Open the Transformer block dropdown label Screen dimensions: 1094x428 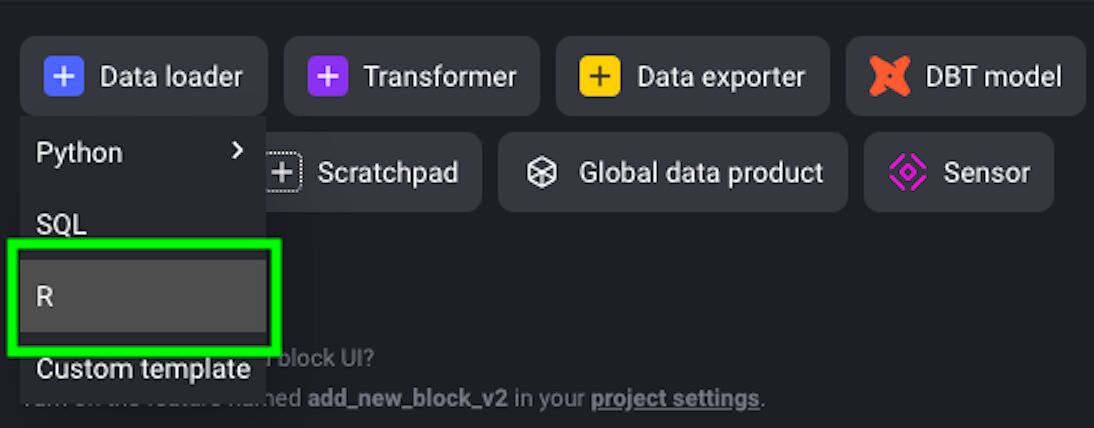coord(440,76)
